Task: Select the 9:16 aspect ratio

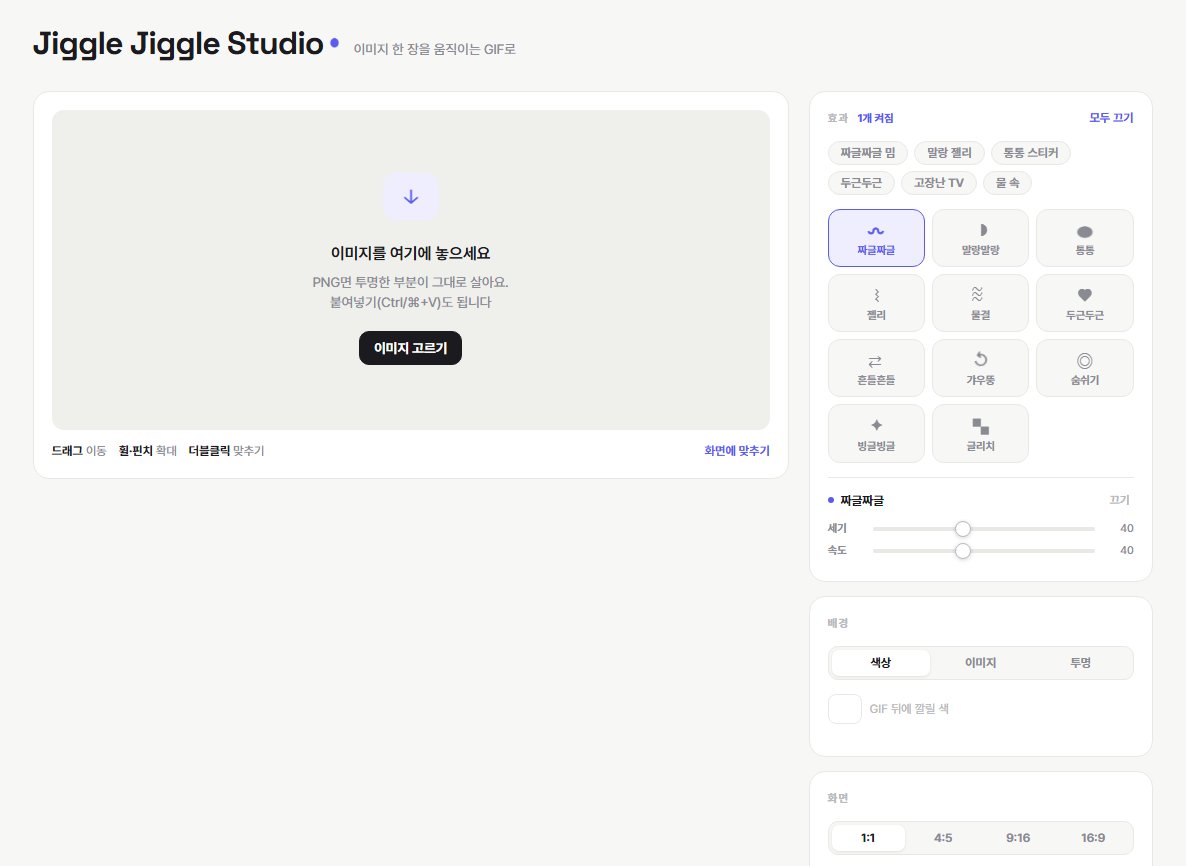Action: pos(1018,838)
